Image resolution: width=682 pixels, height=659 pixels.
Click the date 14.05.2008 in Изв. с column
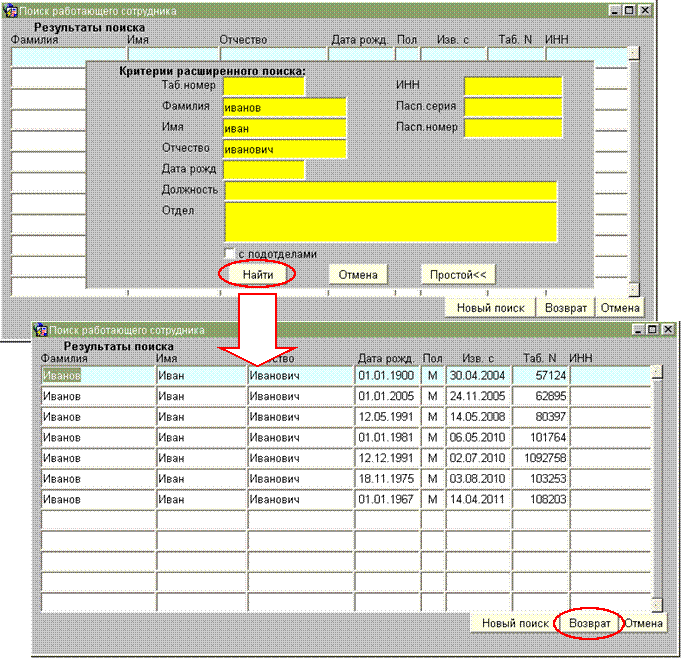(478, 417)
